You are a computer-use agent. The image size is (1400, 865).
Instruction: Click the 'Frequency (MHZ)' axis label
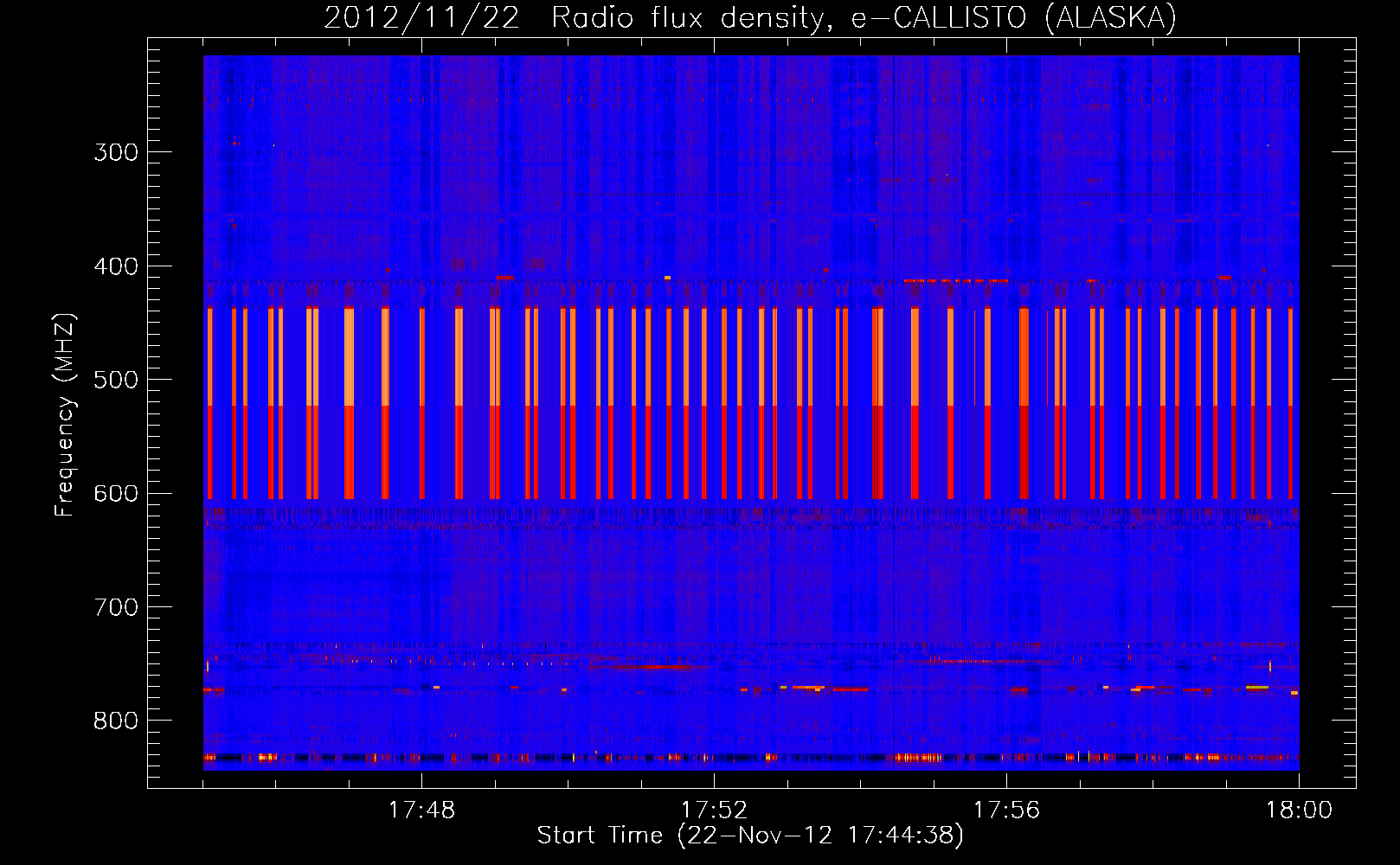click(x=66, y=415)
